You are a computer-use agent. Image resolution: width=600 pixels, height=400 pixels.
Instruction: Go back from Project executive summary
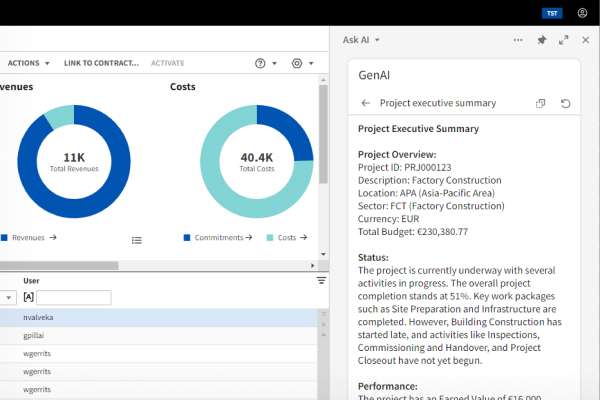(365, 103)
